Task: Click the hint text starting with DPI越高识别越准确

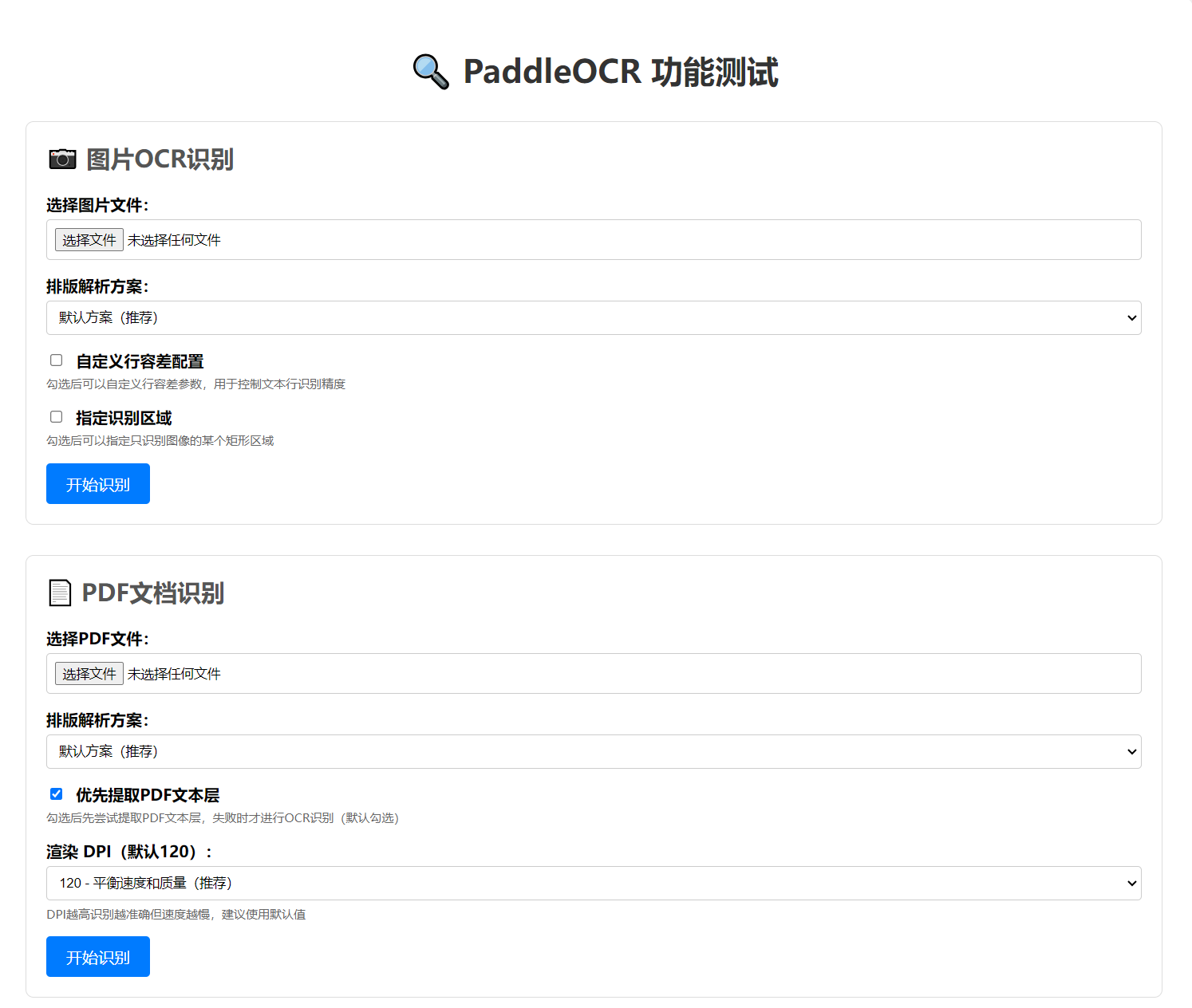Action: pos(176,915)
